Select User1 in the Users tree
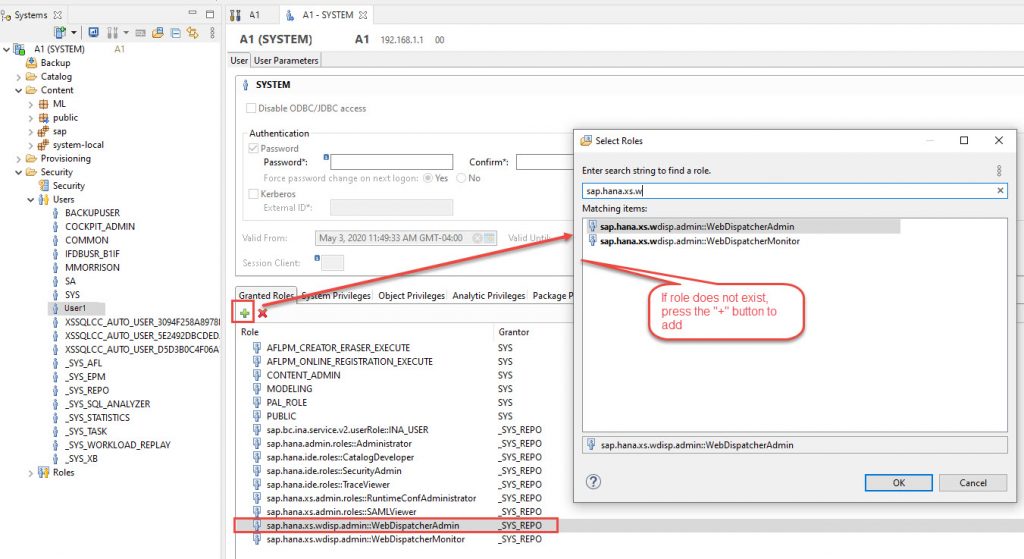Screen dimensions: 1024x559 [76, 308]
